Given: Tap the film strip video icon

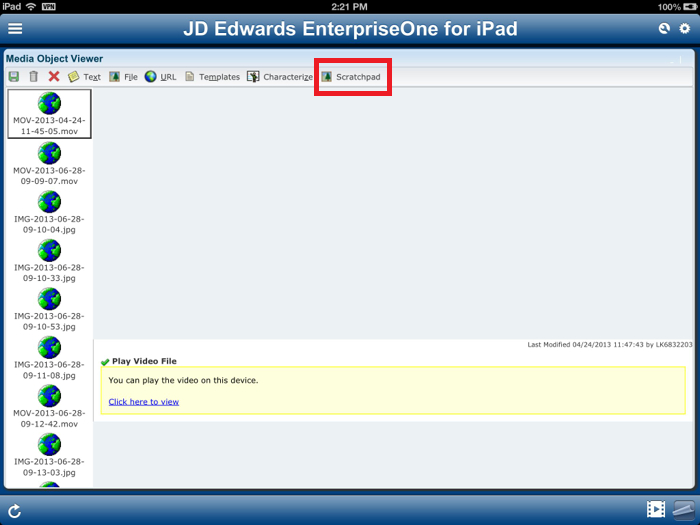Looking at the screenshot, I should (656, 509).
